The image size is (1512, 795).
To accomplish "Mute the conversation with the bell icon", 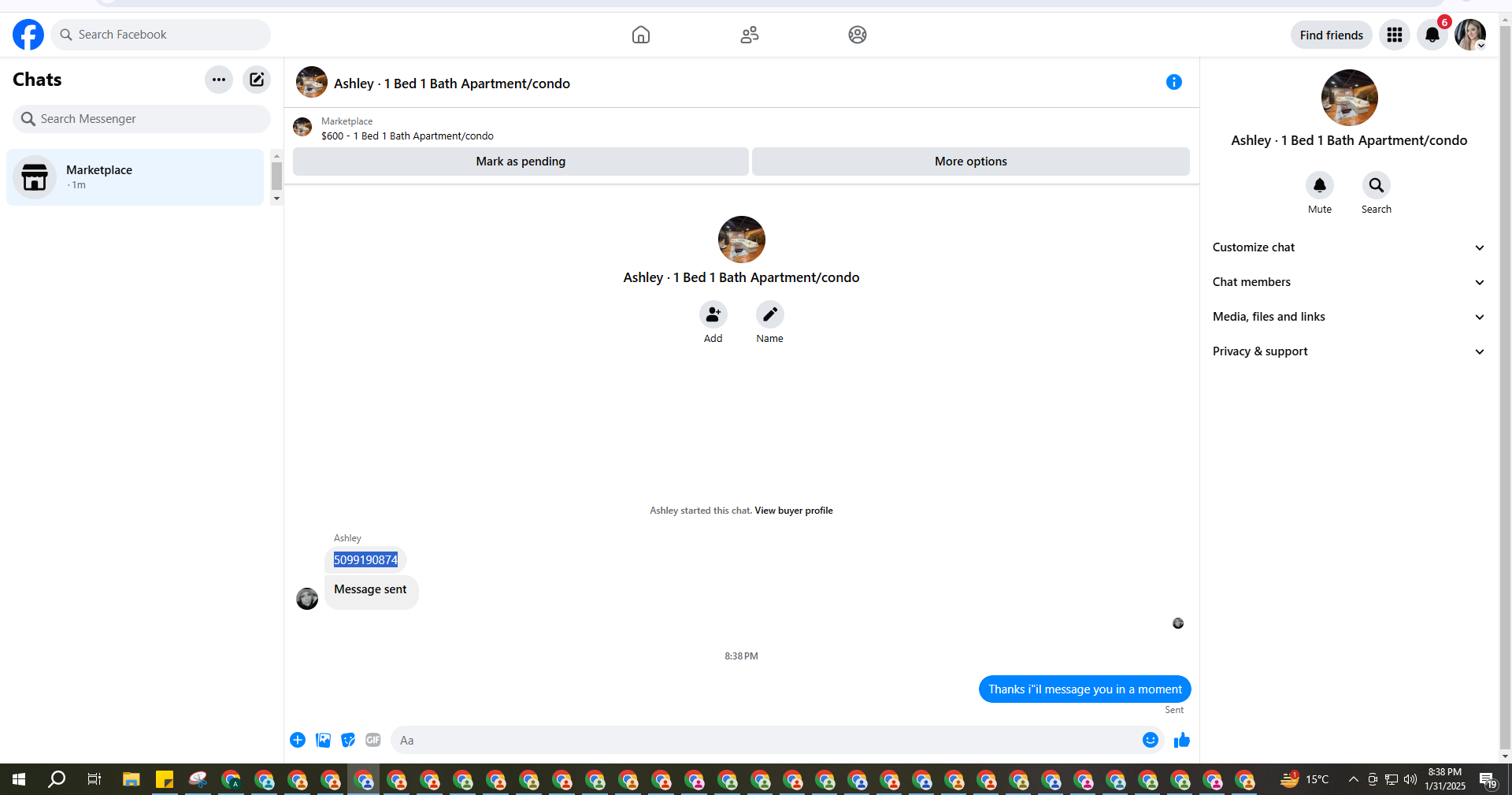I will click(1320, 185).
